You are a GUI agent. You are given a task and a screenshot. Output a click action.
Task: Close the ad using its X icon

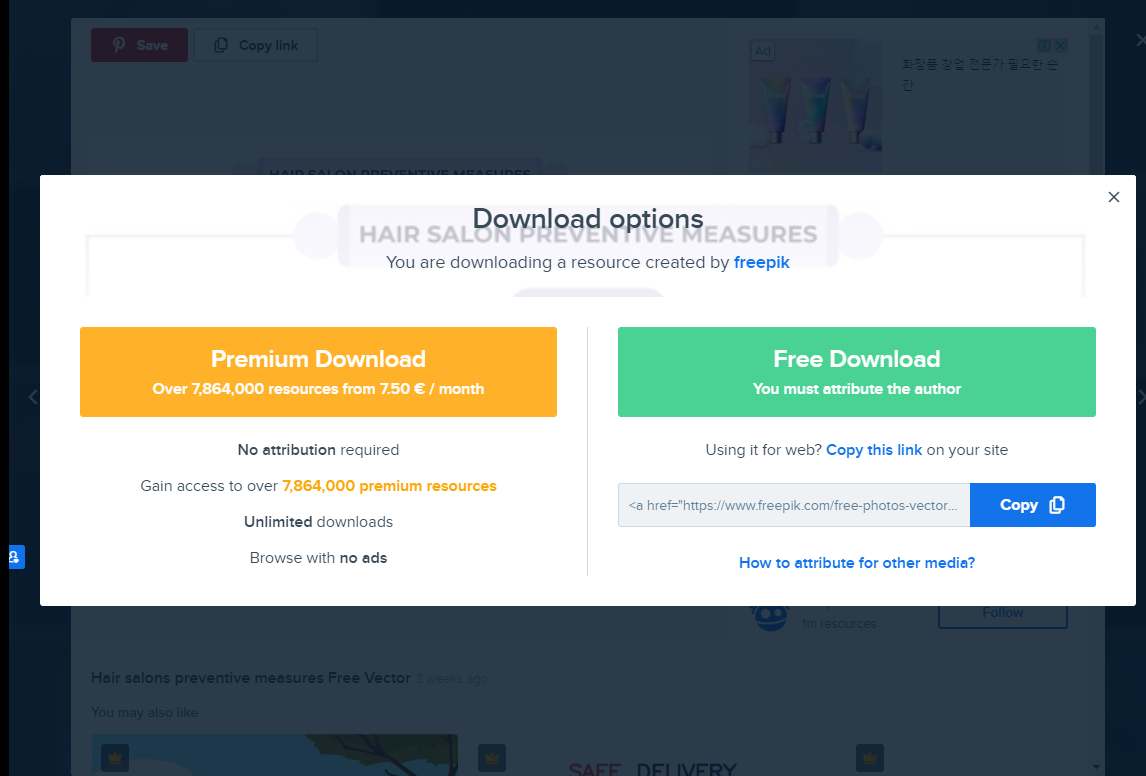point(1060,45)
